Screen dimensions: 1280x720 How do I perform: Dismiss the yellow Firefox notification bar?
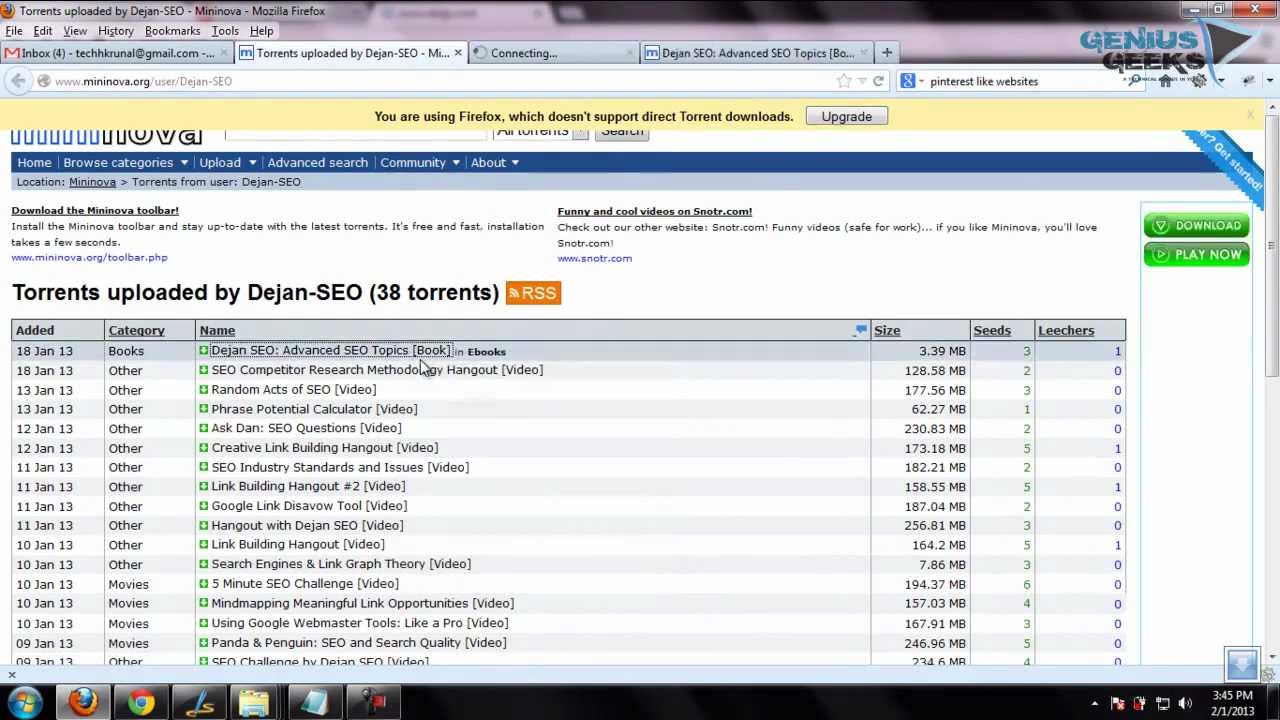pos(1250,116)
